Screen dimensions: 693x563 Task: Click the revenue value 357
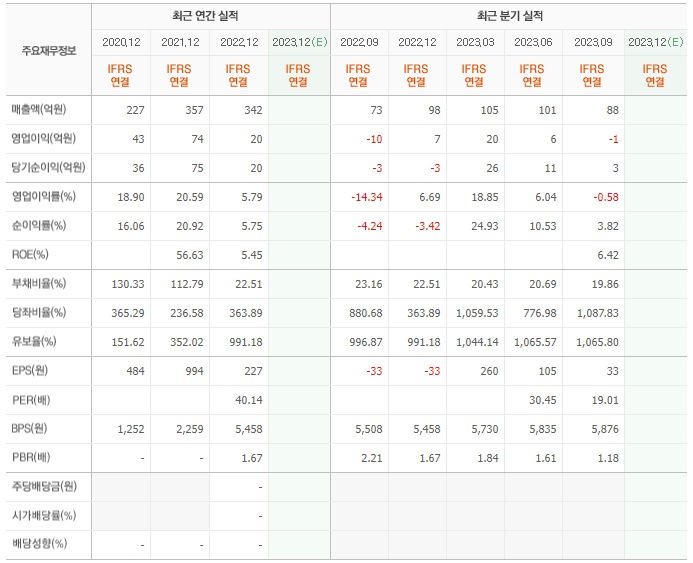click(194, 110)
